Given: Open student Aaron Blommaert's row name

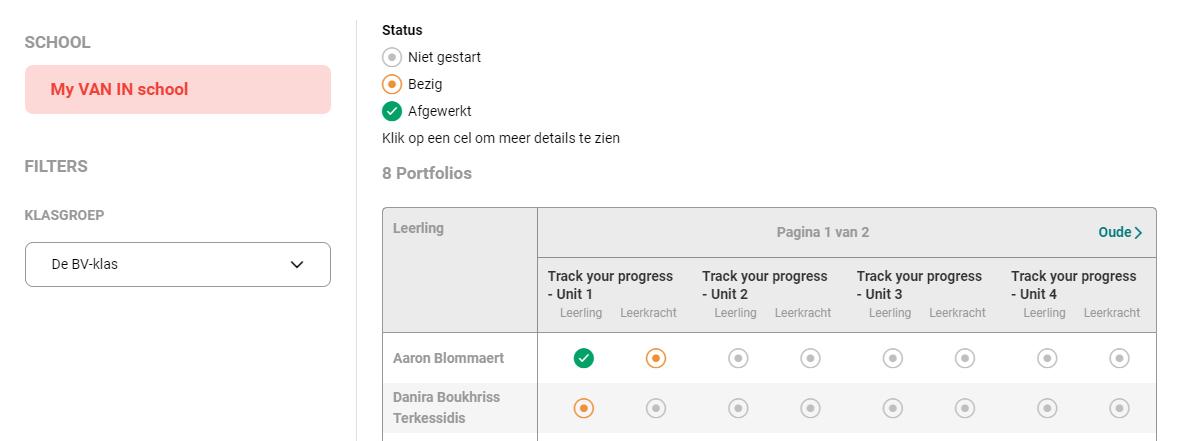Looking at the screenshot, I should pyautogui.click(x=448, y=358).
